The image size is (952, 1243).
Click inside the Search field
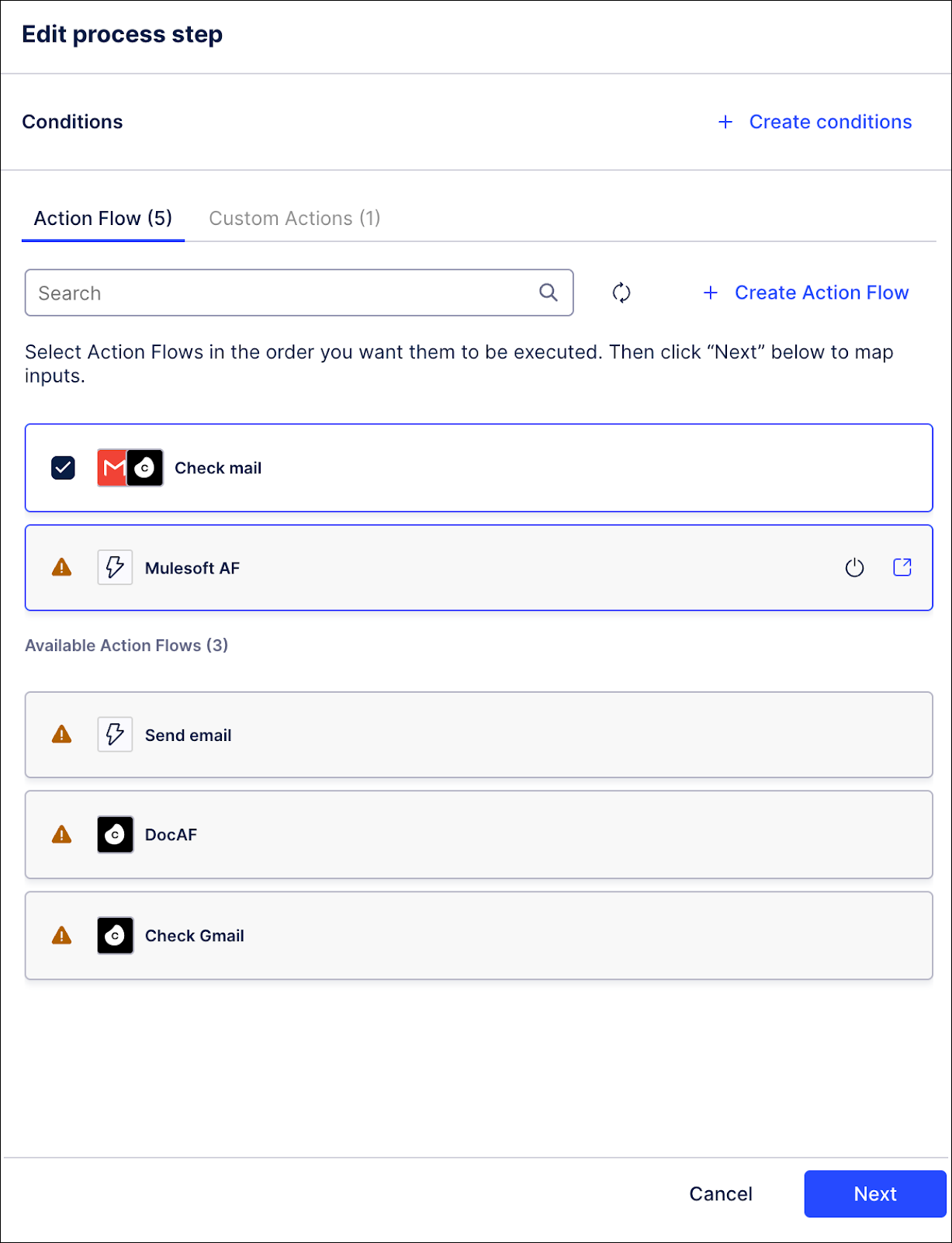coord(233,293)
